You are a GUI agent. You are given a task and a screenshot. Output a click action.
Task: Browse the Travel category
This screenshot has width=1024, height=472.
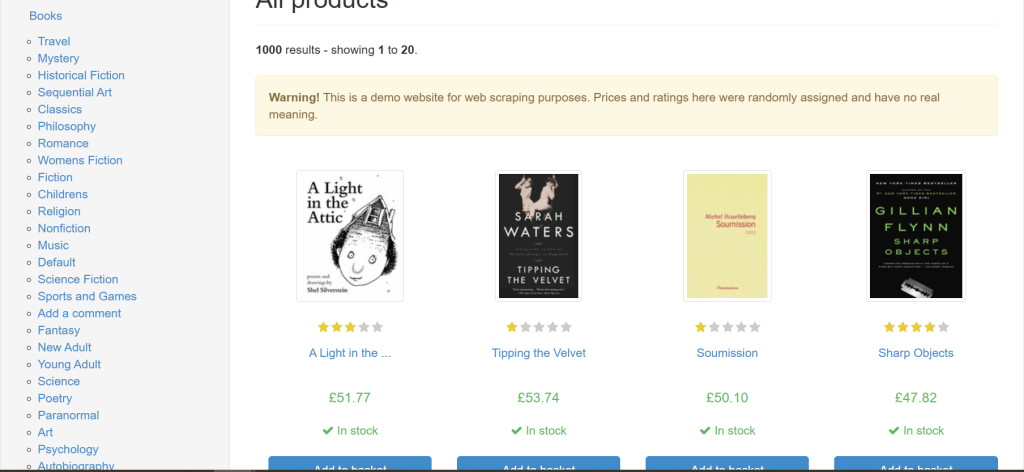(x=54, y=41)
